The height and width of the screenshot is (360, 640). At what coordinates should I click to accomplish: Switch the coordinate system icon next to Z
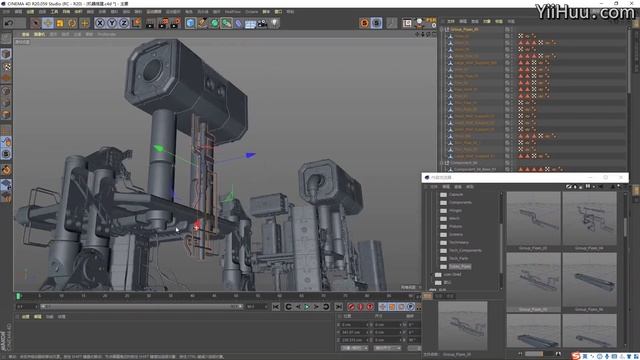pyautogui.click(x=137, y=23)
